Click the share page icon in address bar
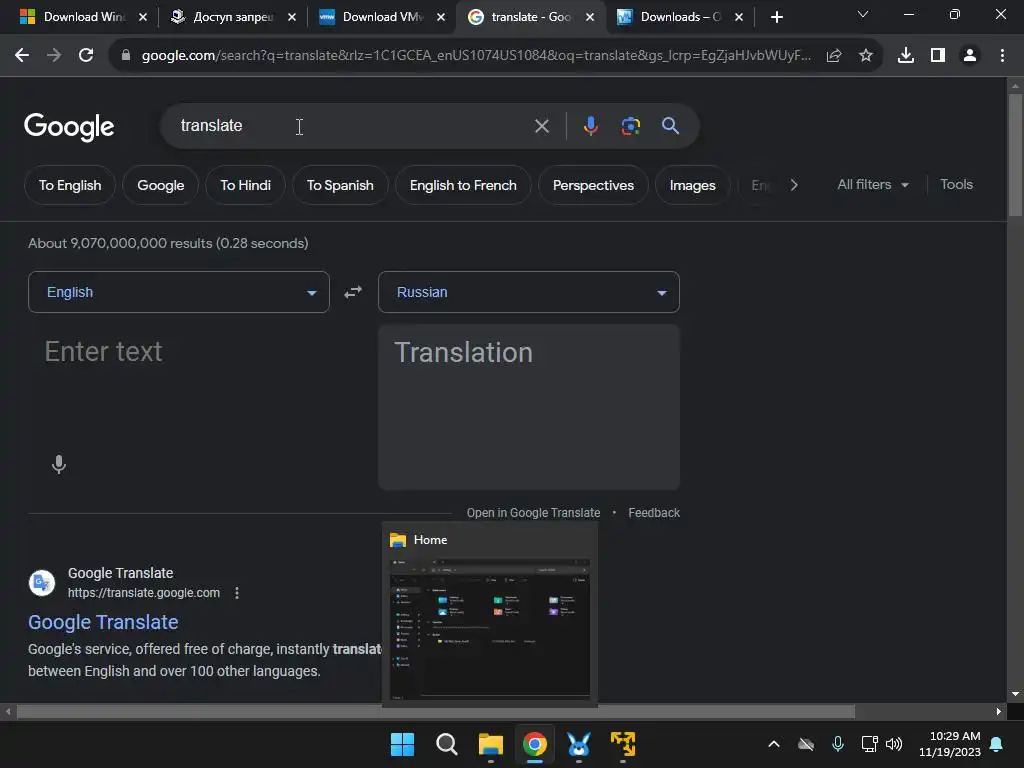Image resolution: width=1024 pixels, height=768 pixels. pos(833,56)
